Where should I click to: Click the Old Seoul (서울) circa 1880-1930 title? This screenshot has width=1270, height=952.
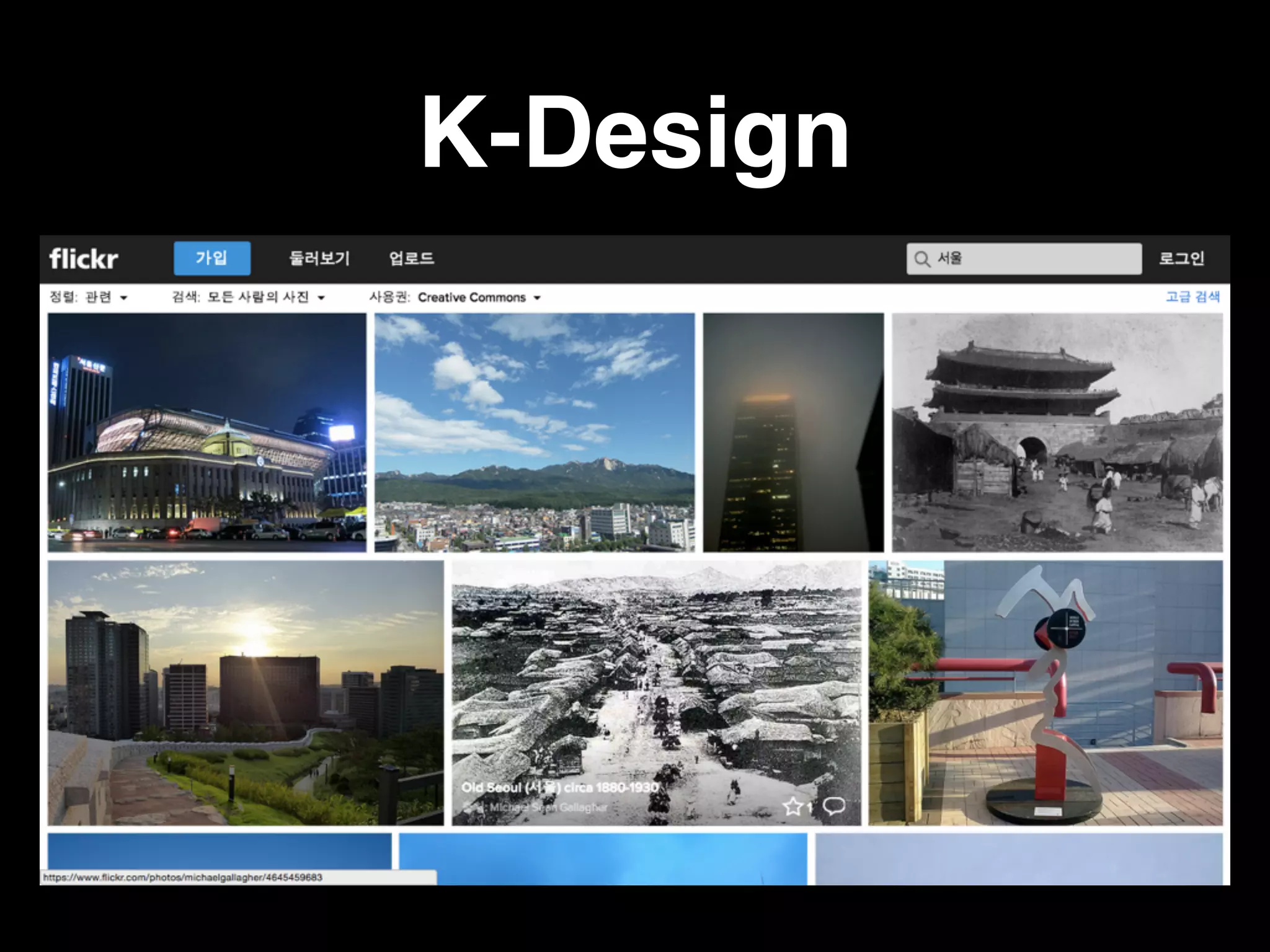tap(560, 787)
